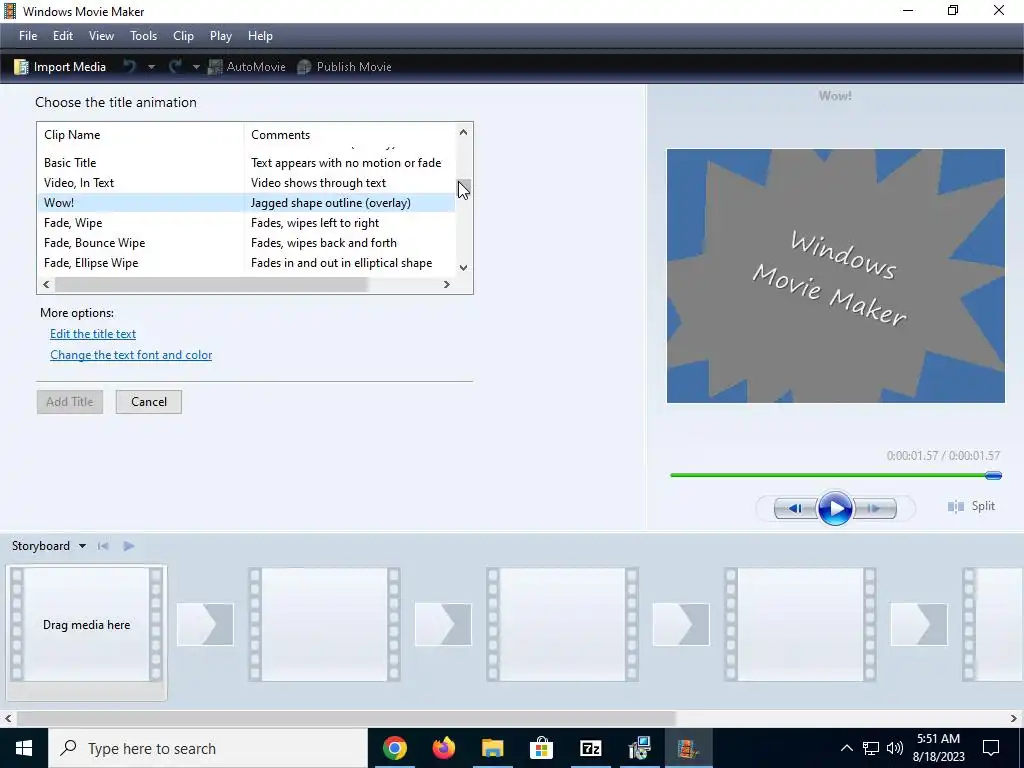
Task: Open the Tools menu
Action: 143,36
